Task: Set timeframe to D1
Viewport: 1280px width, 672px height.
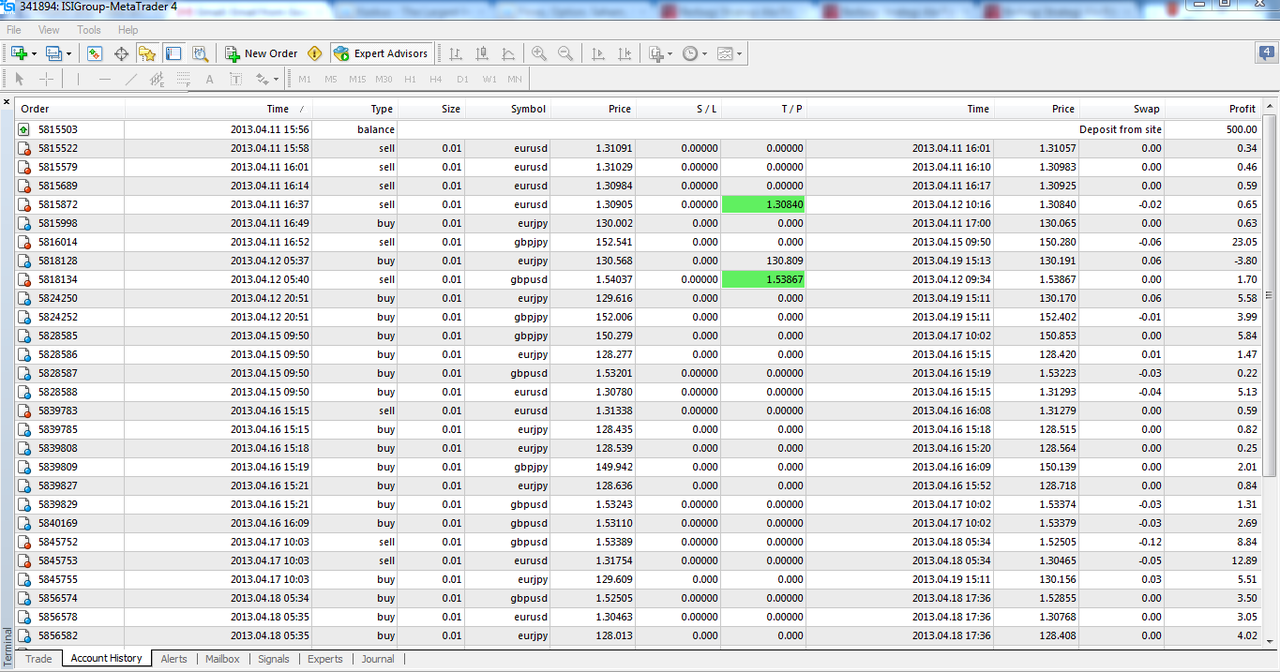Action: (462, 79)
